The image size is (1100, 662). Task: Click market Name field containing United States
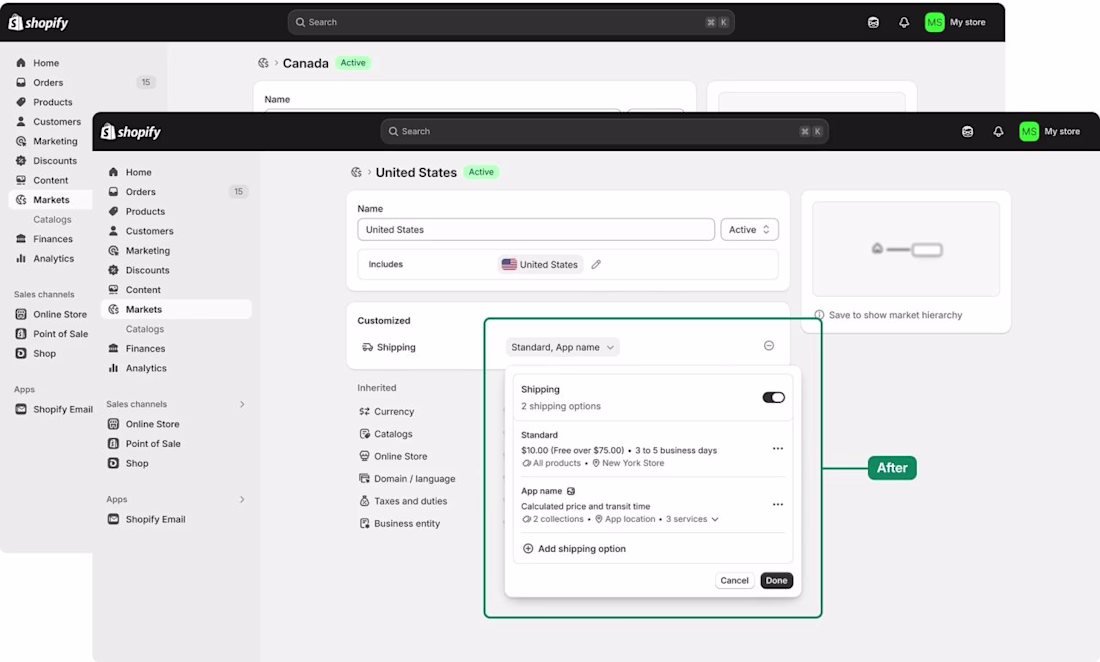pyautogui.click(x=536, y=229)
